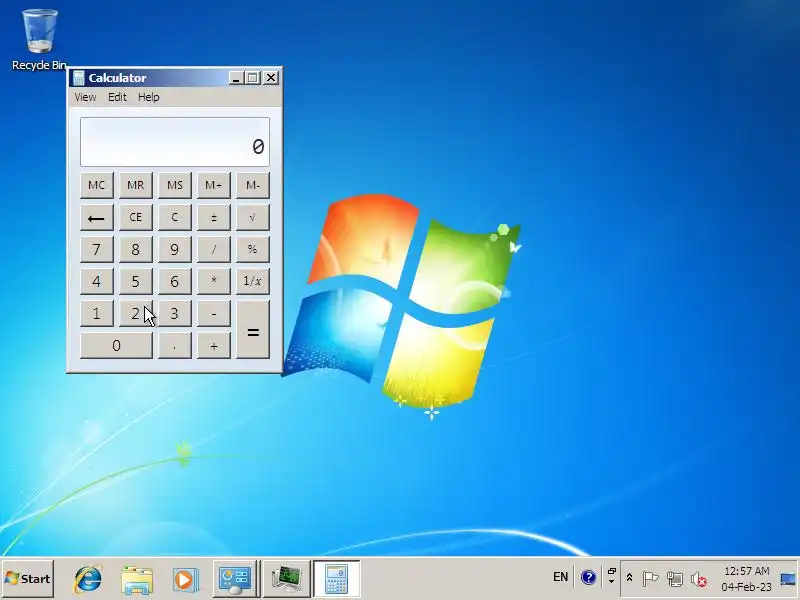Minimize the Calculator window
The image size is (800, 600).
pyautogui.click(x=235, y=78)
